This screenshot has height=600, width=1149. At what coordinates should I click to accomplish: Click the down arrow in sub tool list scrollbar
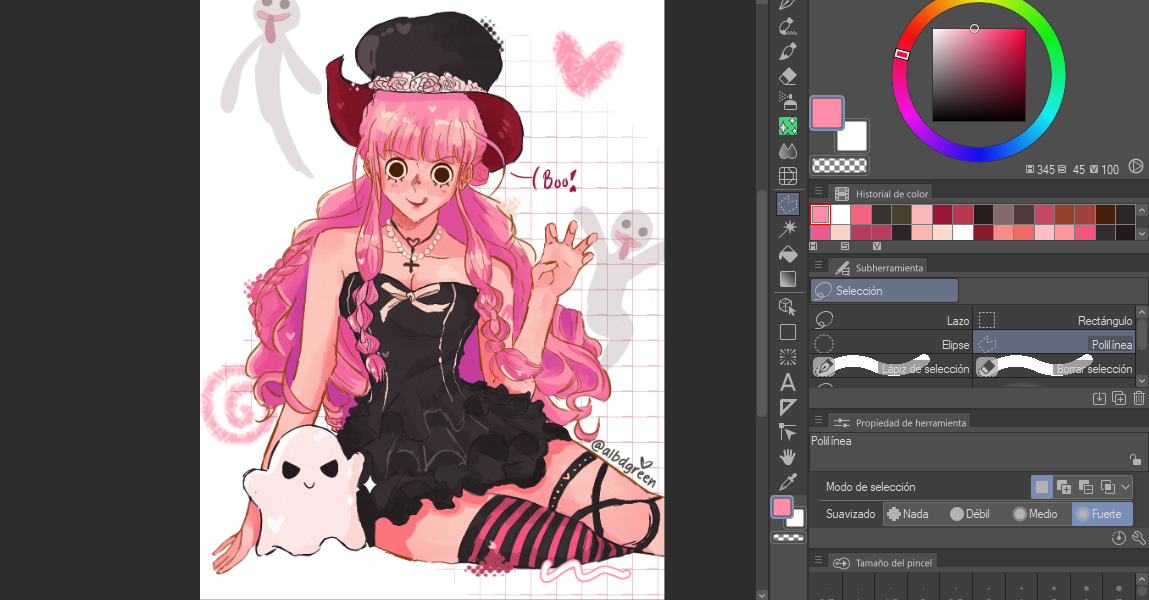pyautogui.click(x=1142, y=381)
